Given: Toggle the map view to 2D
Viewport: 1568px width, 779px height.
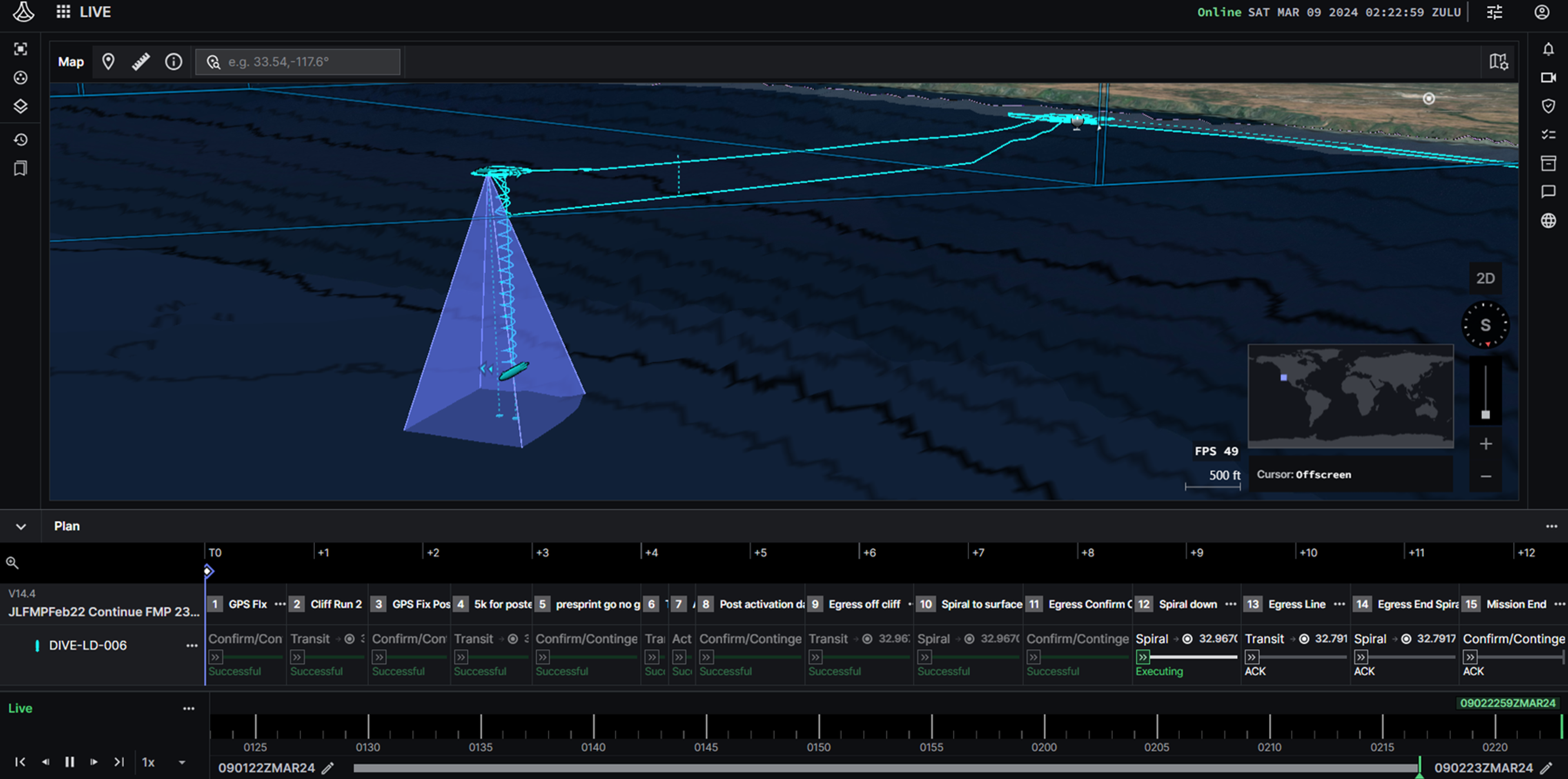Looking at the screenshot, I should pos(1485,278).
